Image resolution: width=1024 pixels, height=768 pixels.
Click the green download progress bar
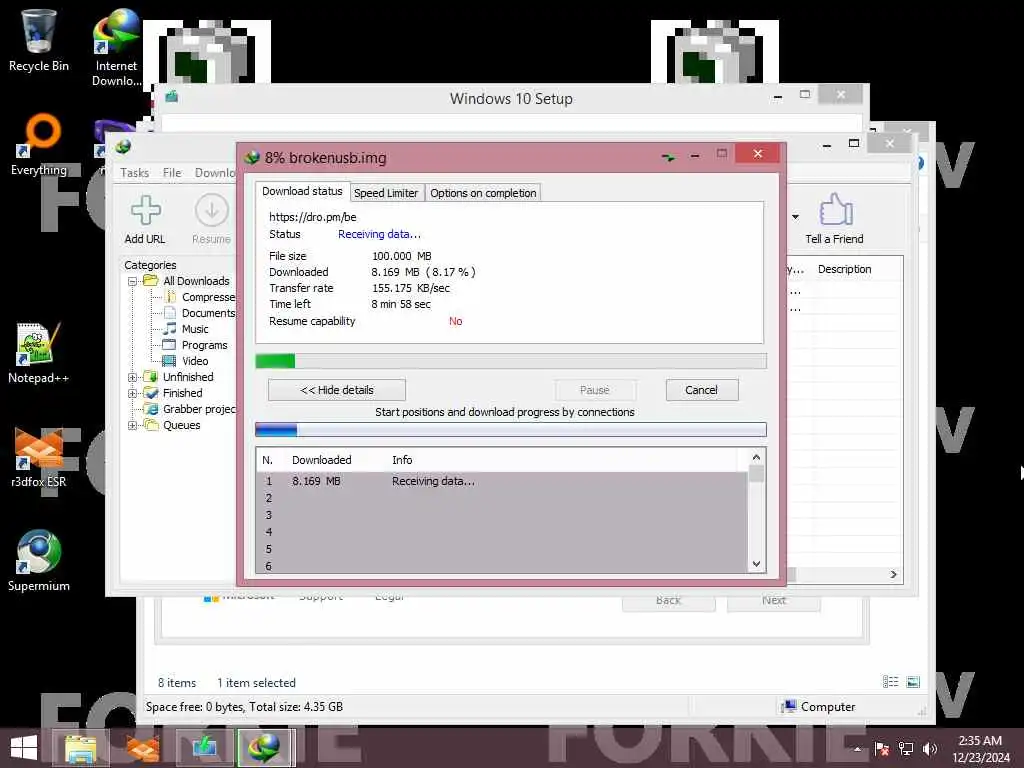[x=511, y=361]
